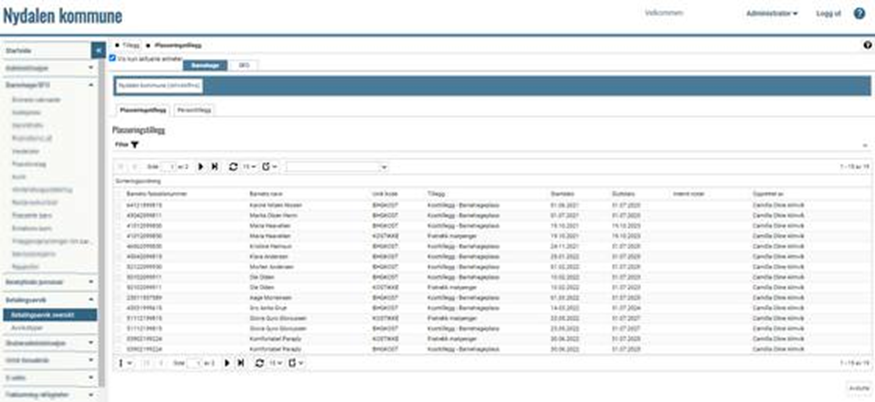The width and height of the screenshot is (875, 402).
Task: Click the small help icon on breadcrumb bar
Action: tap(867, 46)
